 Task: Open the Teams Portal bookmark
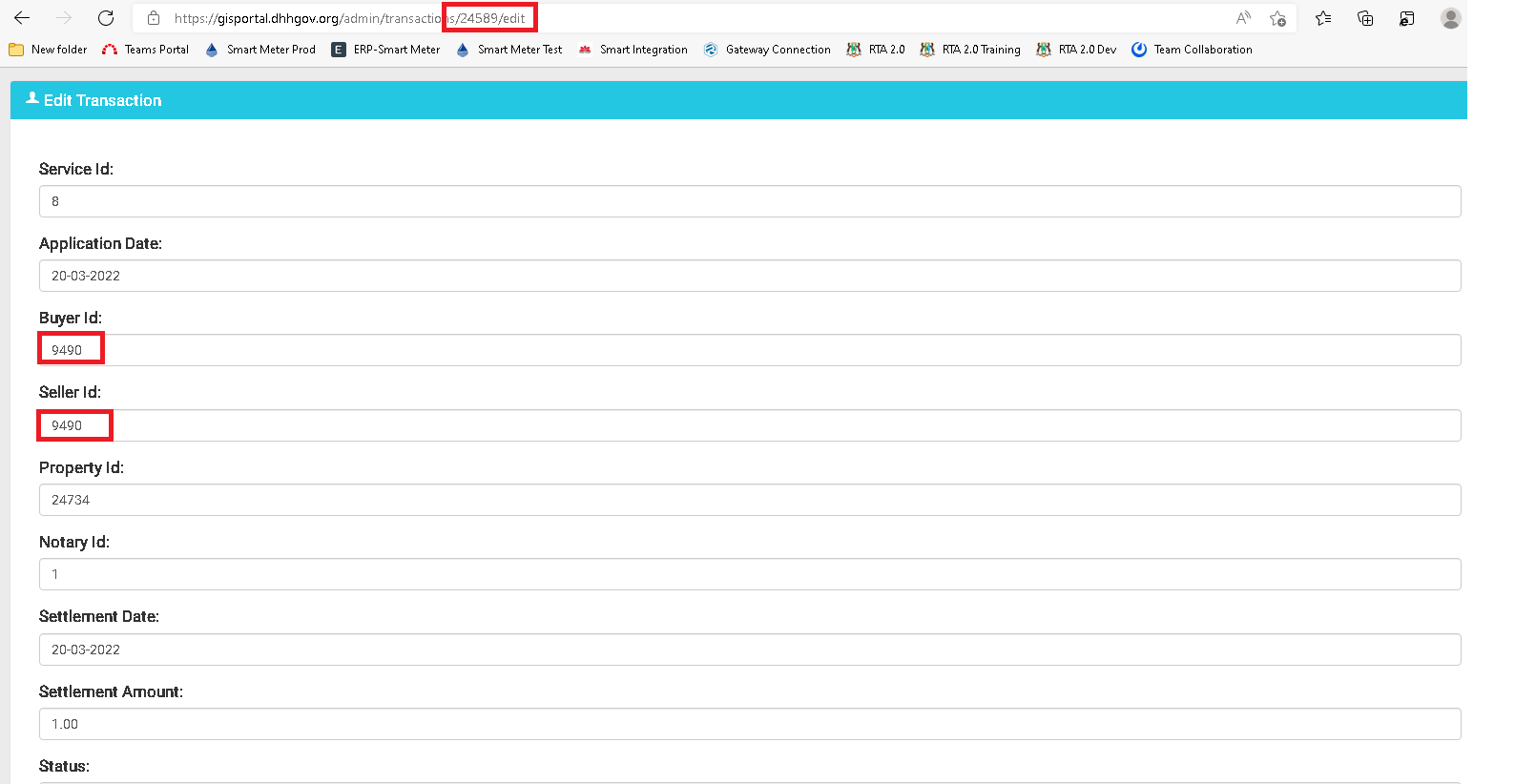pyautogui.click(x=145, y=50)
